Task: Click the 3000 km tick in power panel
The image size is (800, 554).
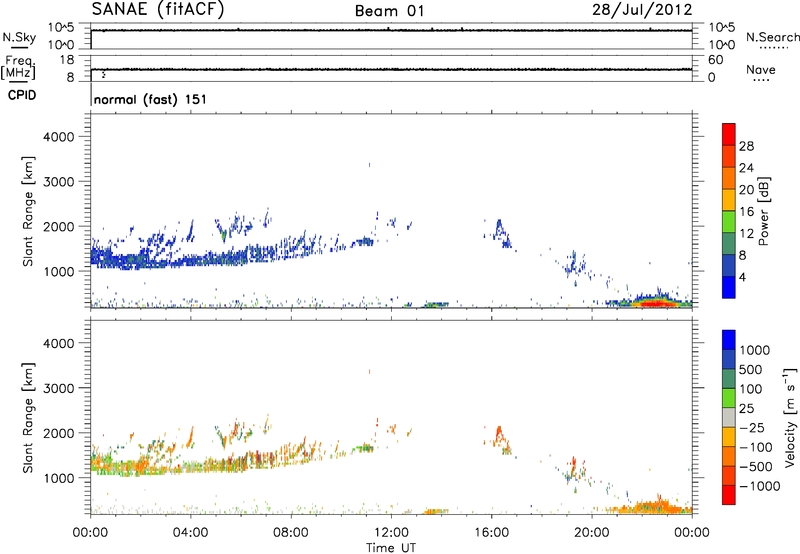Action: [59, 182]
